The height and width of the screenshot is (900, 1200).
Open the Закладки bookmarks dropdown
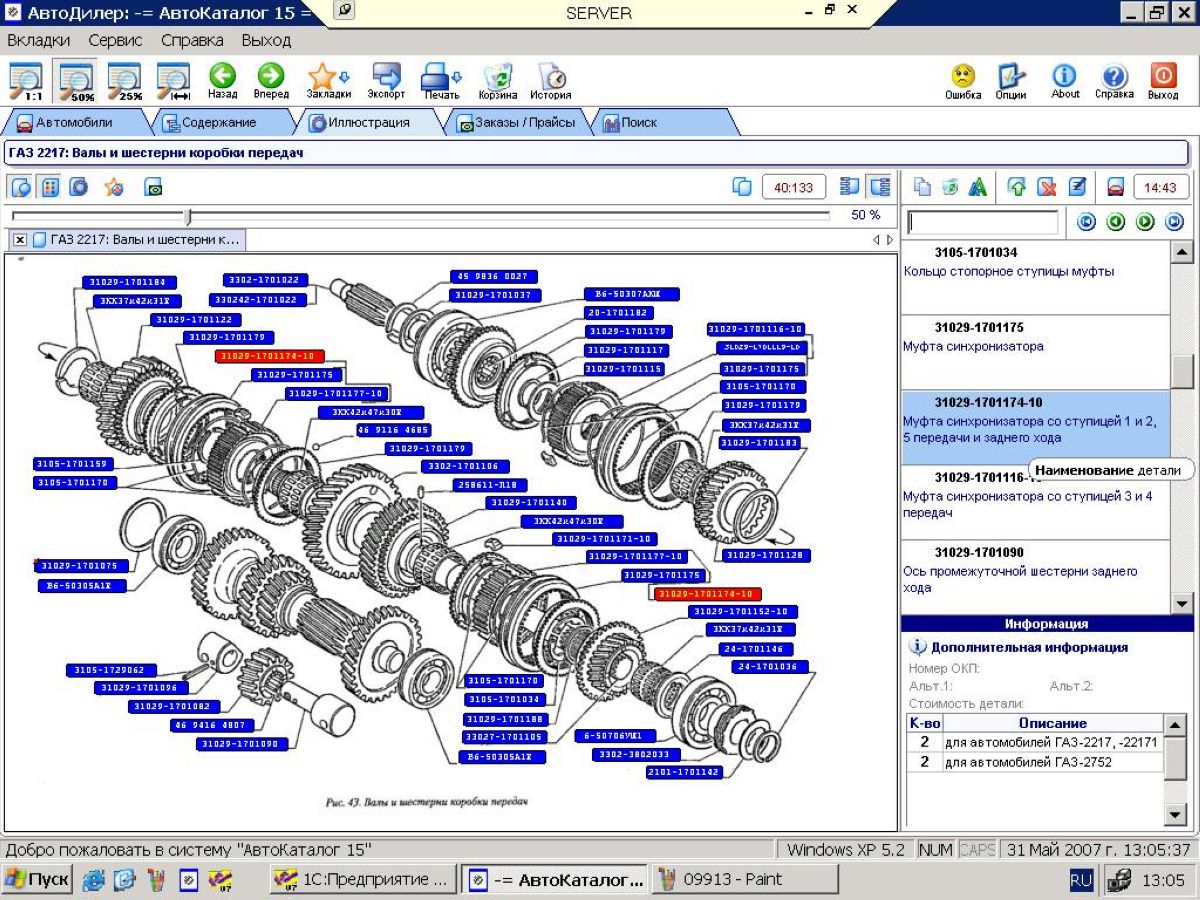click(x=329, y=81)
